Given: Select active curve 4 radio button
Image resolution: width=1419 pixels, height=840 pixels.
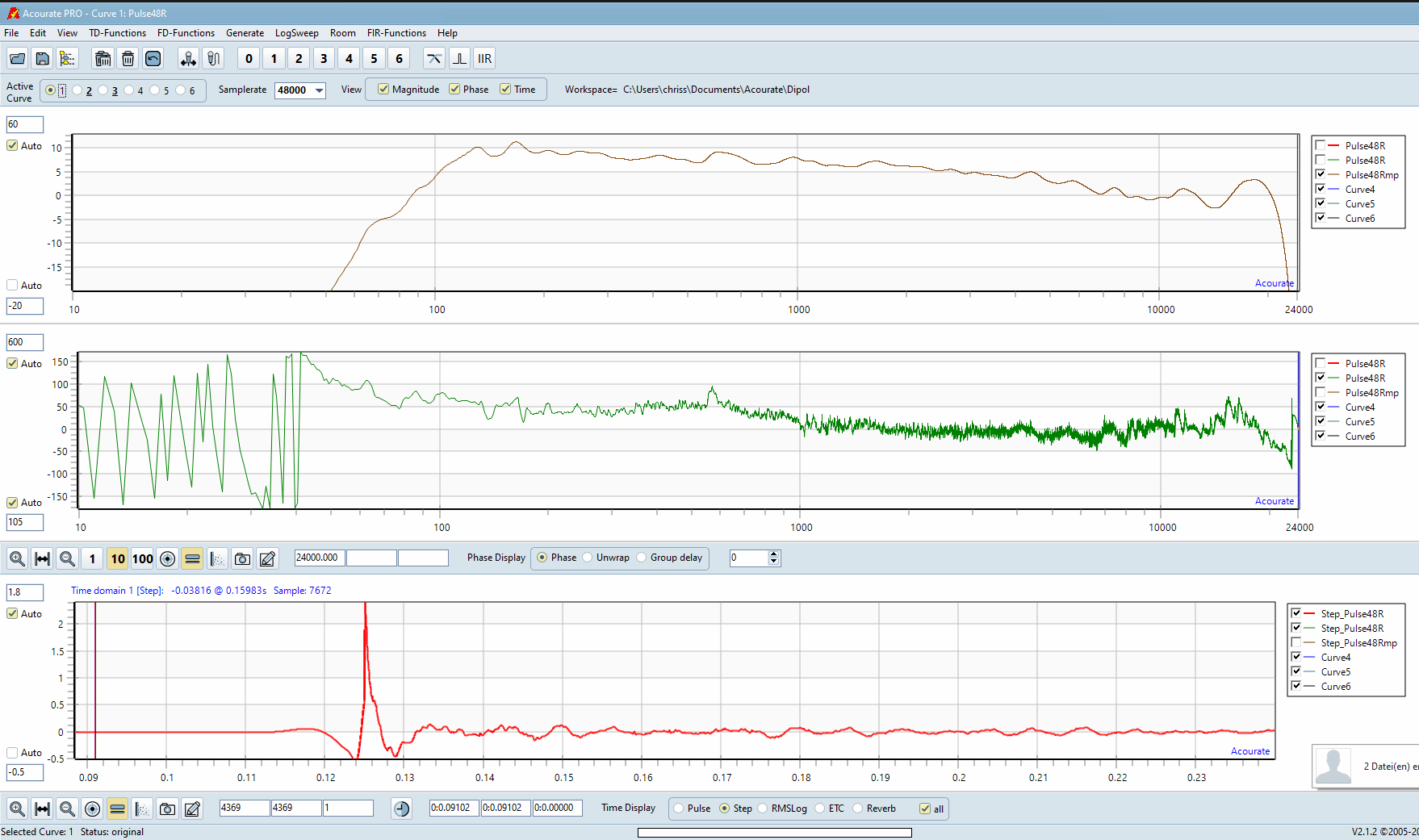Looking at the screenshot, I should pos(128,90).
